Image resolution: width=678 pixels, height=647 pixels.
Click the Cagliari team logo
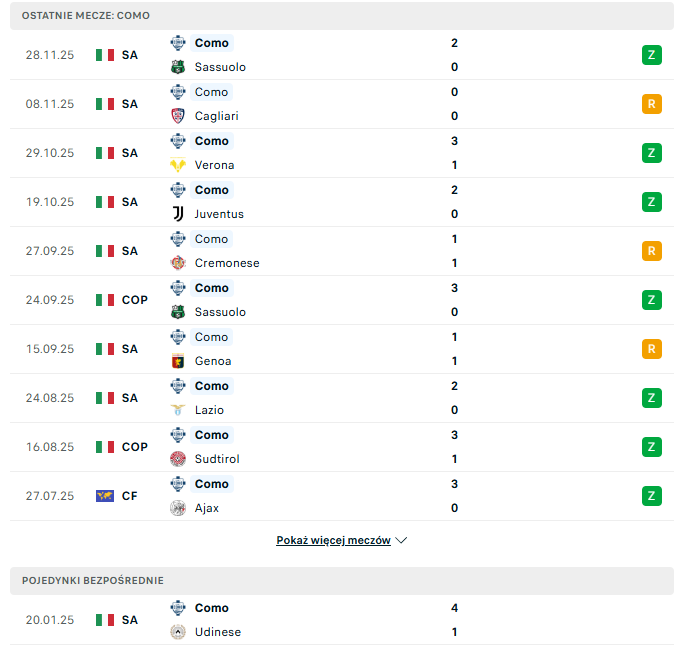(x=178, y=116)
